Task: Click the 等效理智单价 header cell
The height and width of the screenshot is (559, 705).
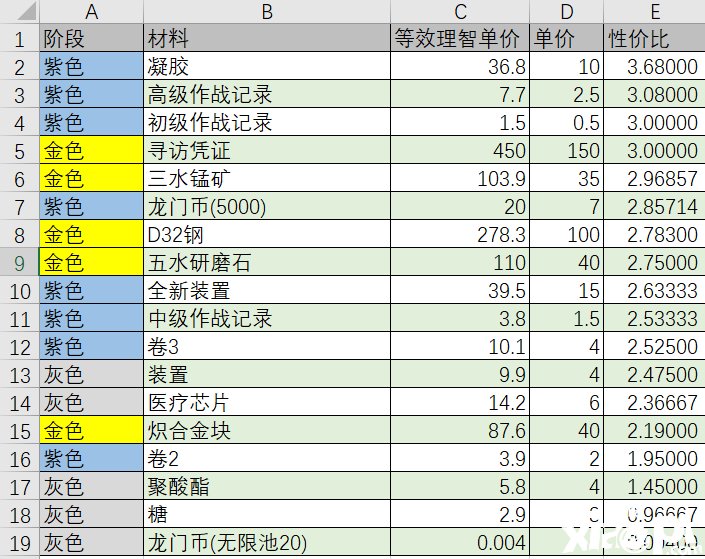Action: coord(460,38)
